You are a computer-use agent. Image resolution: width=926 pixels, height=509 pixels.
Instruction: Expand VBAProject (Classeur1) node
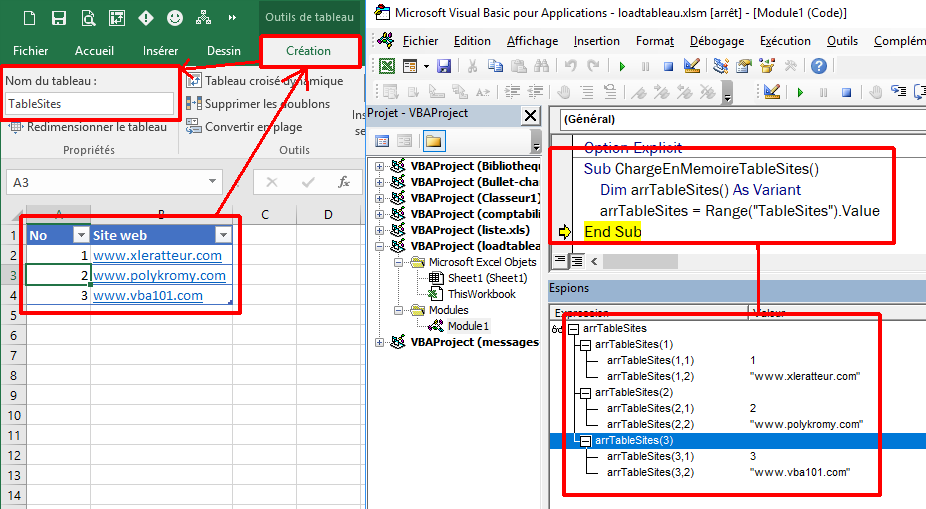380,198
